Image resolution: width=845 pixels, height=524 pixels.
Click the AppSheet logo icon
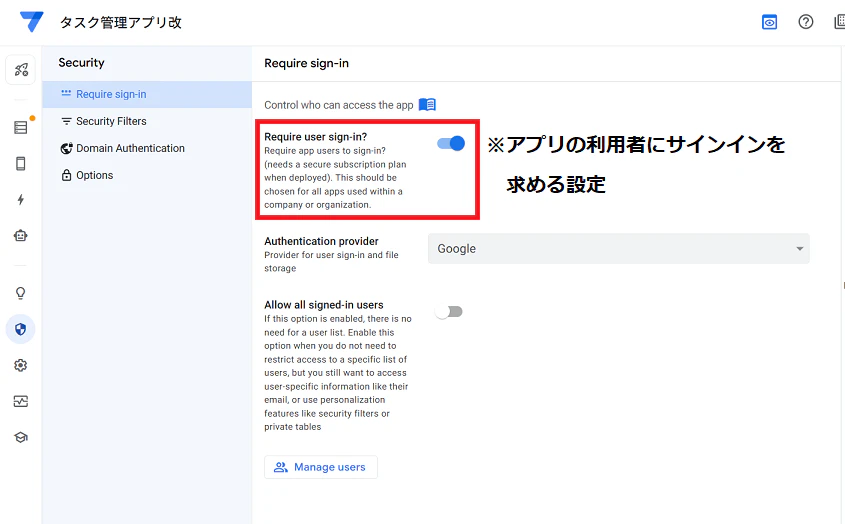(31, 22)
